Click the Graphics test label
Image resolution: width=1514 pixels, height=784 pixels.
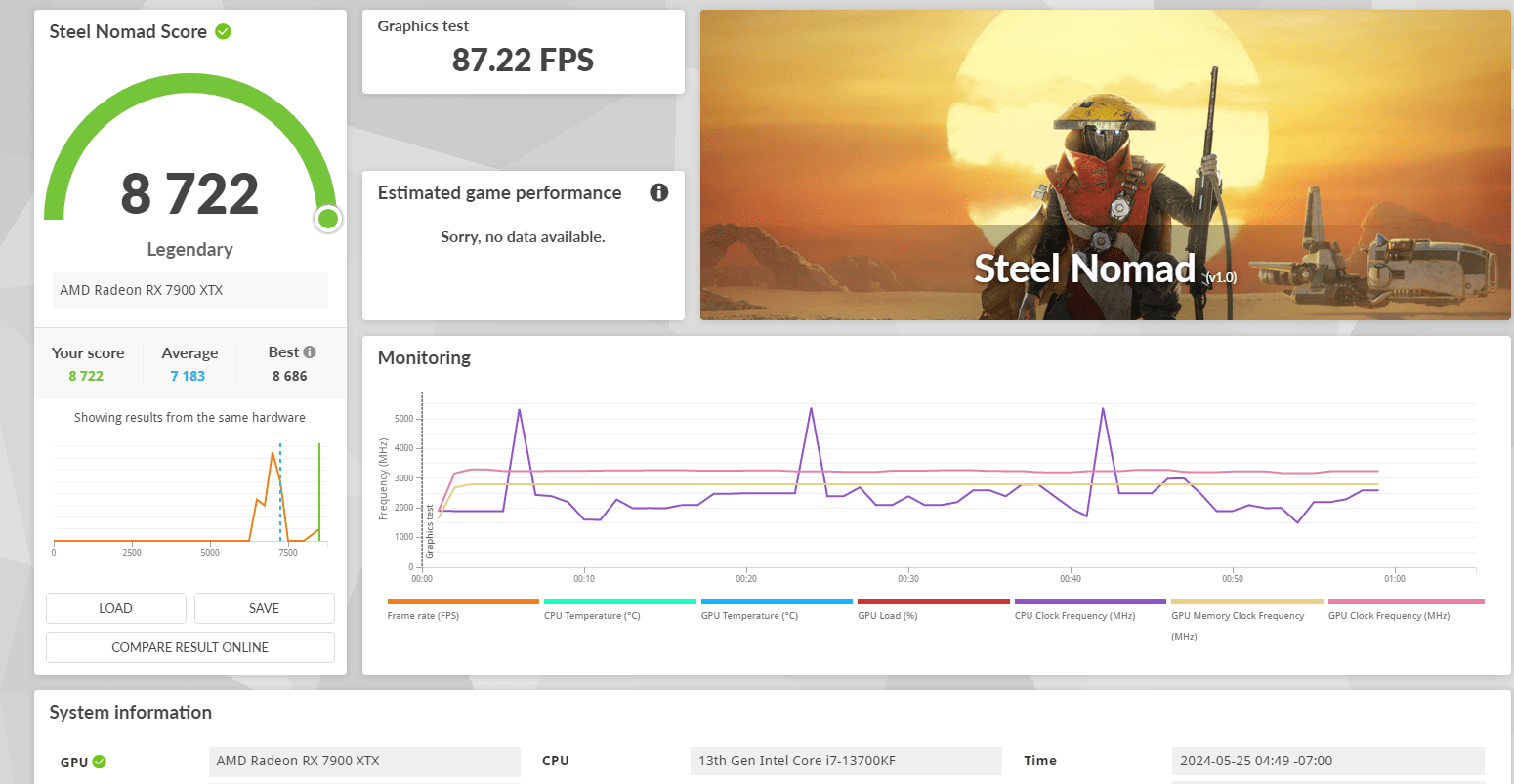pyautogui.click(x=423, y=26)
